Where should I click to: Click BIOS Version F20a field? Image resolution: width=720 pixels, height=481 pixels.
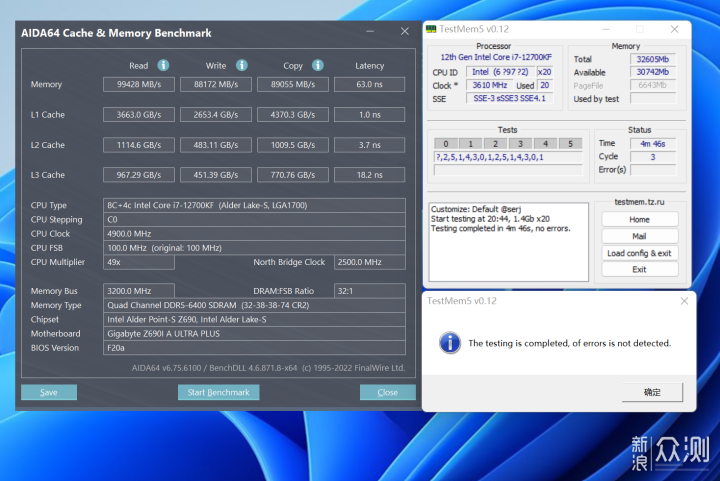254,348
